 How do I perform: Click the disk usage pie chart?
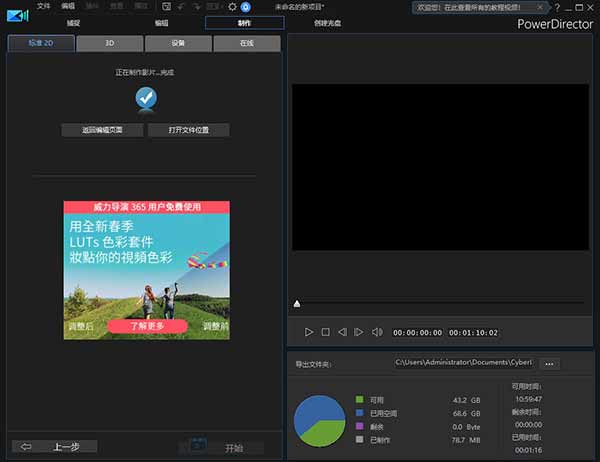(319, 419)
